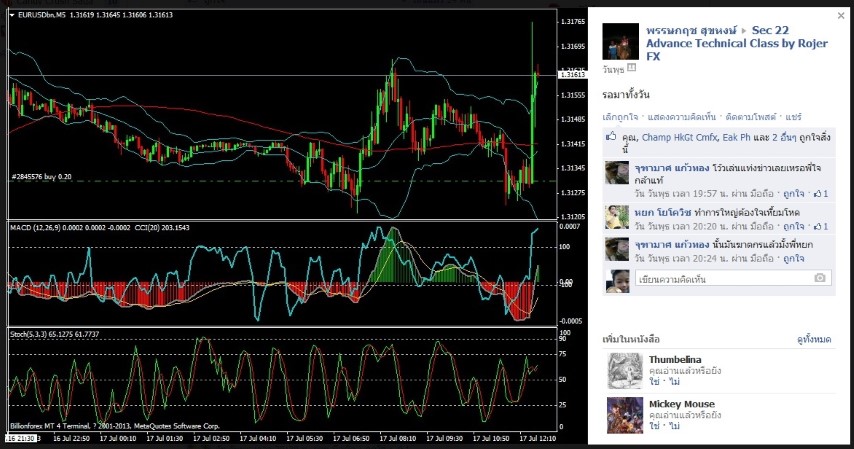Click the Mickey Mouse cover thumbnail
The width and height of the screenshot is (854, 449).
(625, 415)
